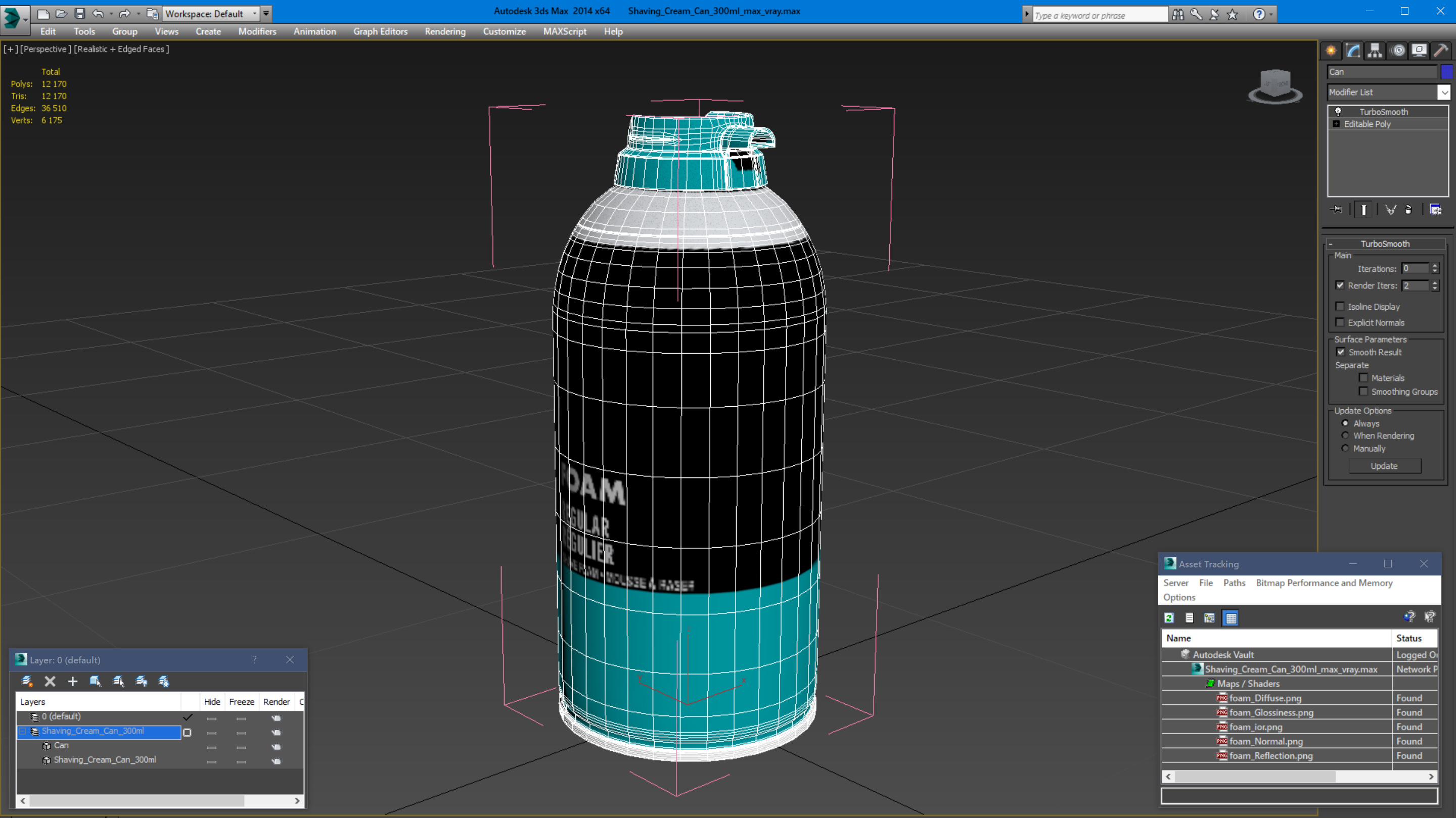1456x818 pixels.
Task: Click Asset Tracking status log icon
Action: click(1189, 618)
